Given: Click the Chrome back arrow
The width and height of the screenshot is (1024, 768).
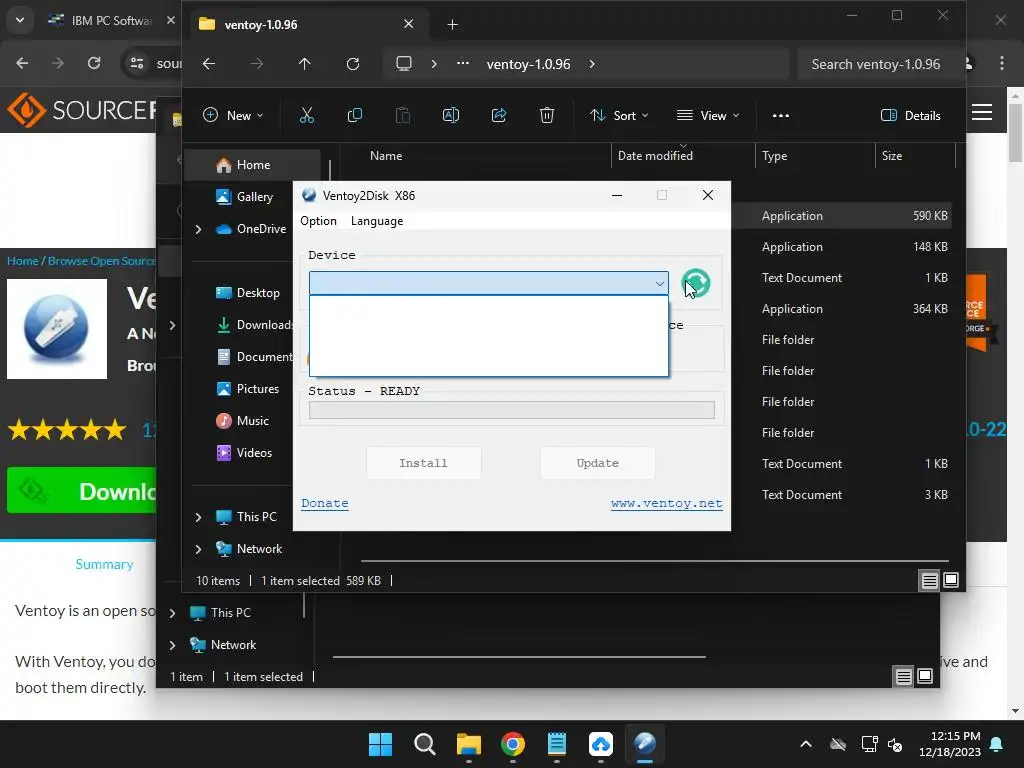Looking at the screenshot, I should click(22, 63).
